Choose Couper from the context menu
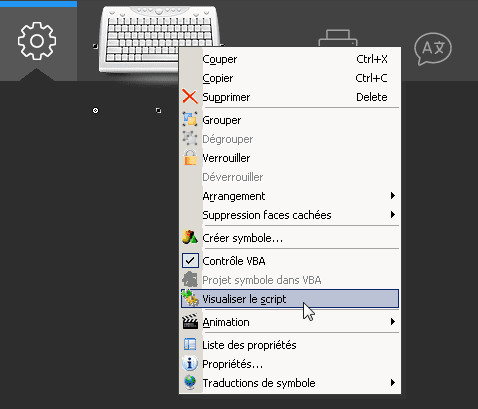 220,59
